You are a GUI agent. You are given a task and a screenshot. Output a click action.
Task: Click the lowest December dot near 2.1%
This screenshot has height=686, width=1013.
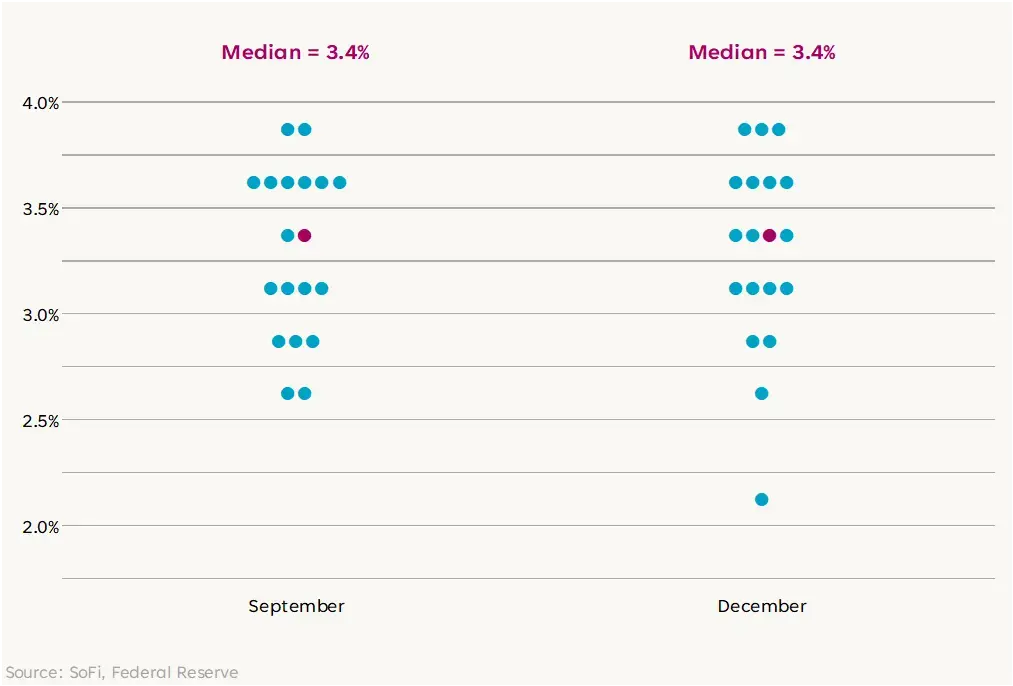pos(761,499)
